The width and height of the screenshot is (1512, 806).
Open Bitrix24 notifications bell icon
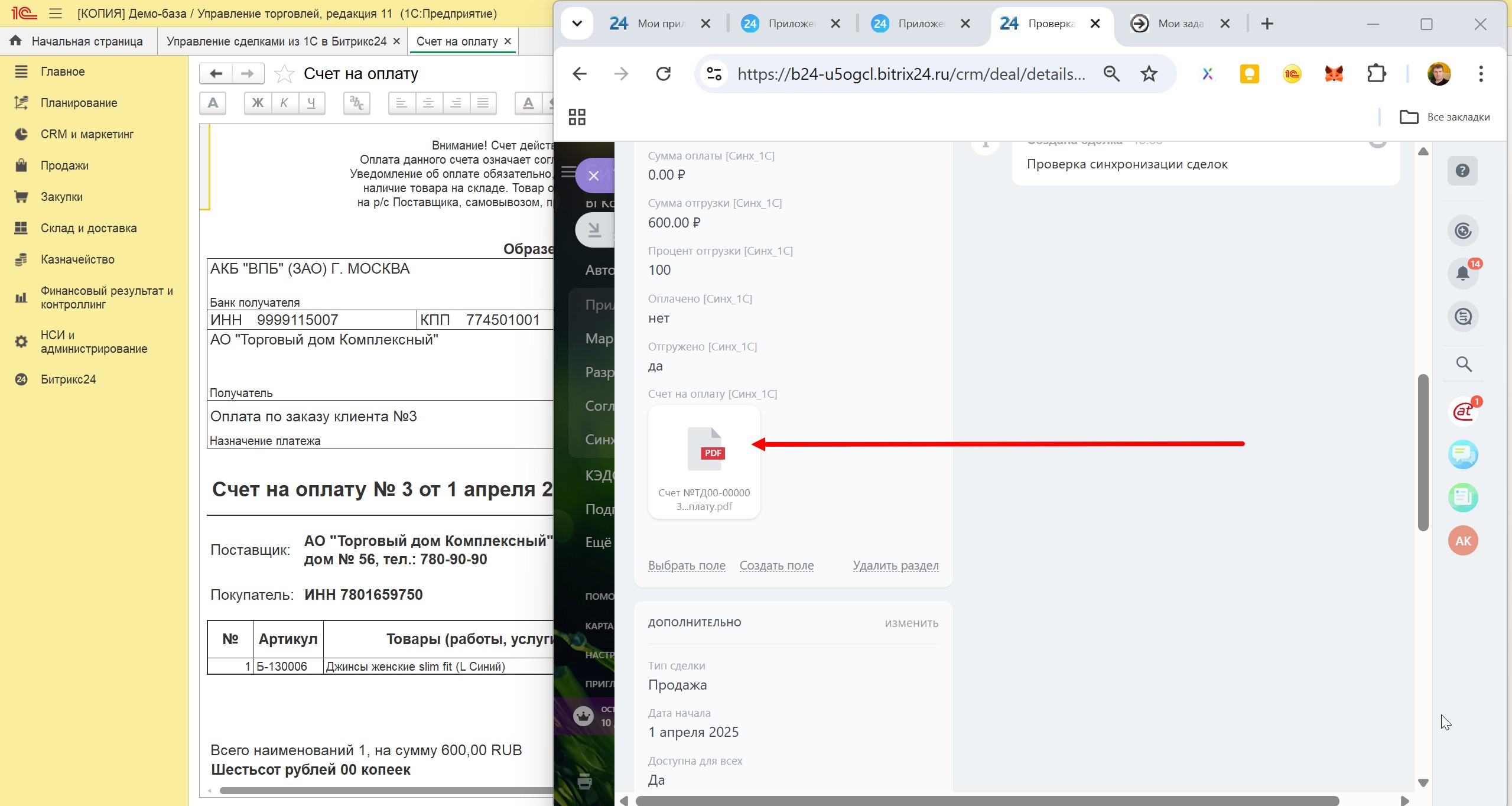click(x=1462, y=273)
